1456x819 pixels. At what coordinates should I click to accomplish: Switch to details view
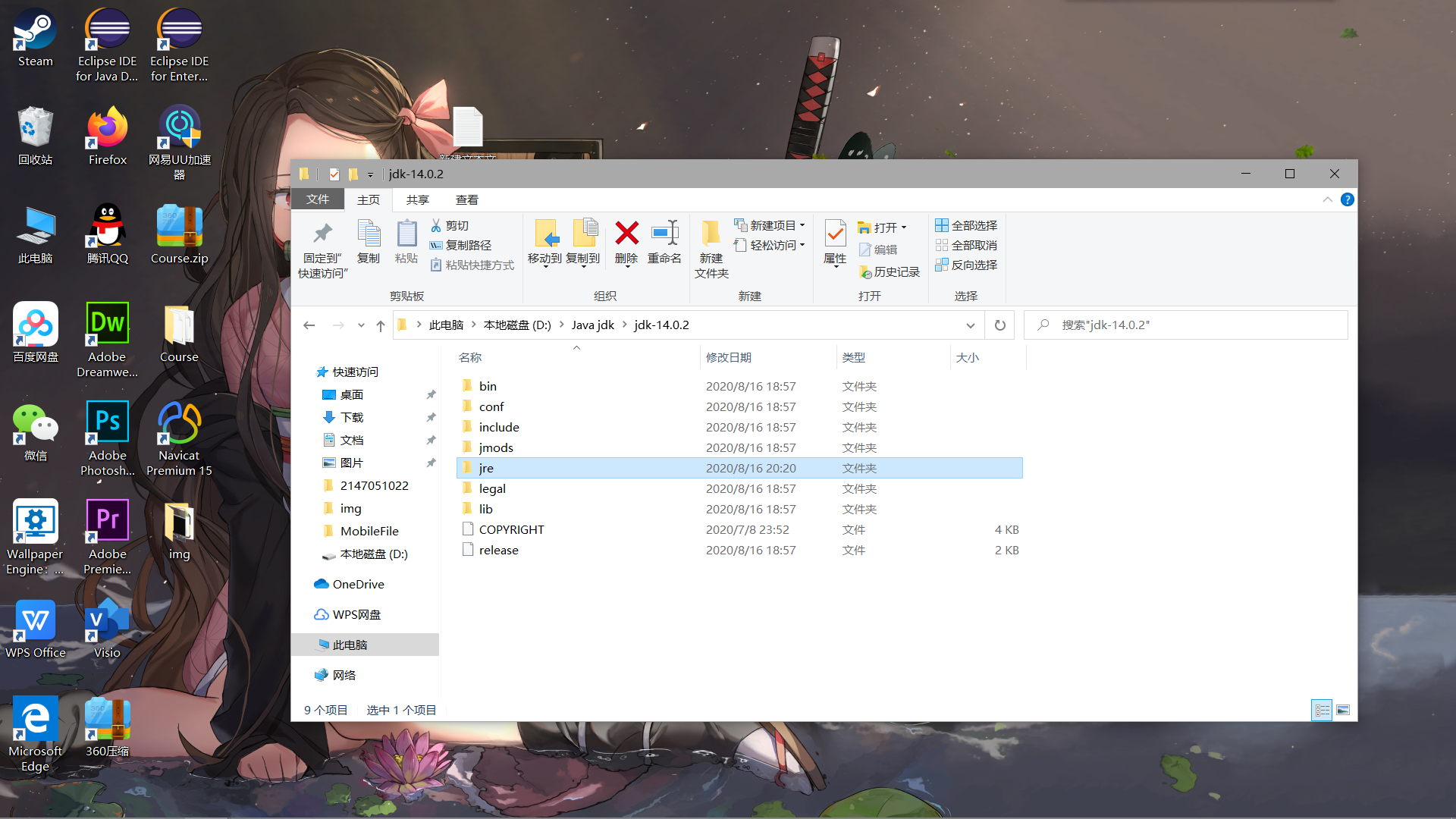click(x=1323, y=710)
